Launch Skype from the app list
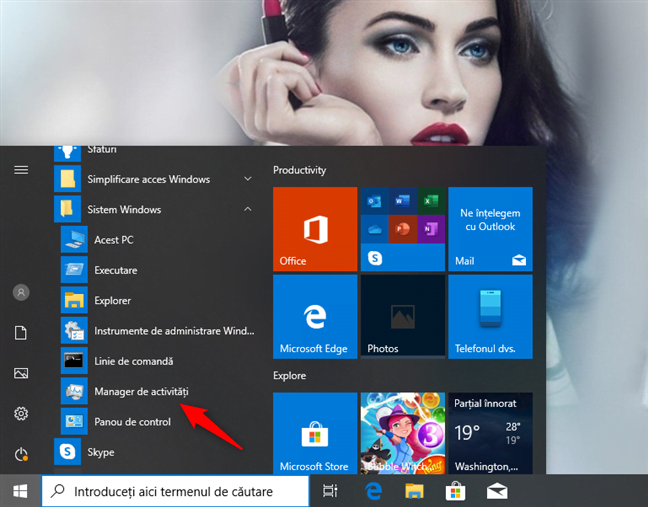This screenshot has height=507, width=648. 100,452
